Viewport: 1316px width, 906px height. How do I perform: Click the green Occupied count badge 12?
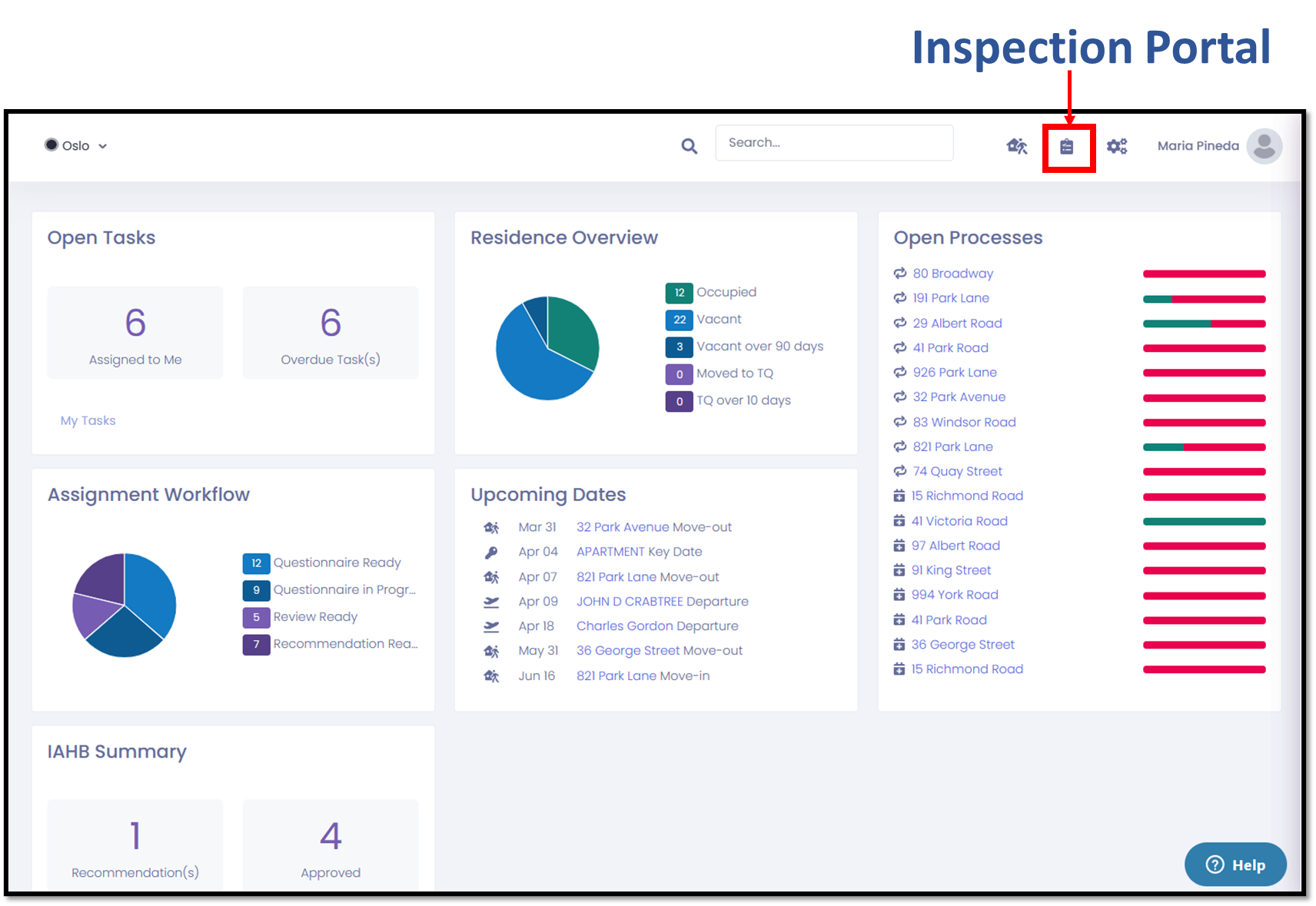[x=679, y=293]
